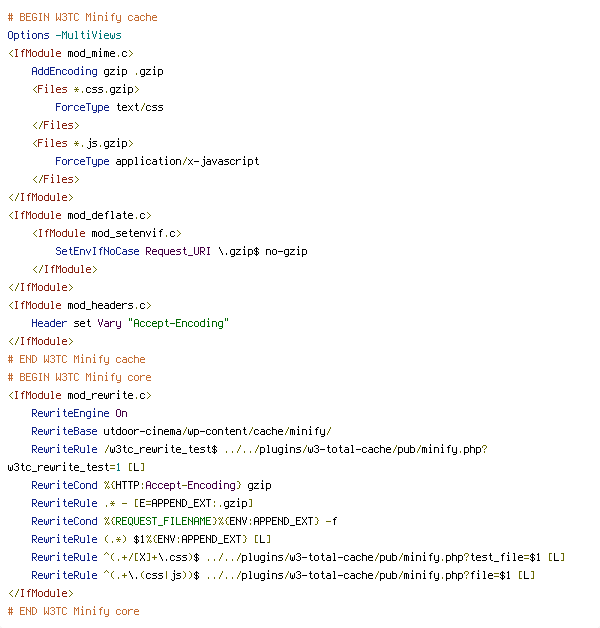
Task: Click the '<IfModule mod_deflate.c>' tag
Action: (79, 215)
